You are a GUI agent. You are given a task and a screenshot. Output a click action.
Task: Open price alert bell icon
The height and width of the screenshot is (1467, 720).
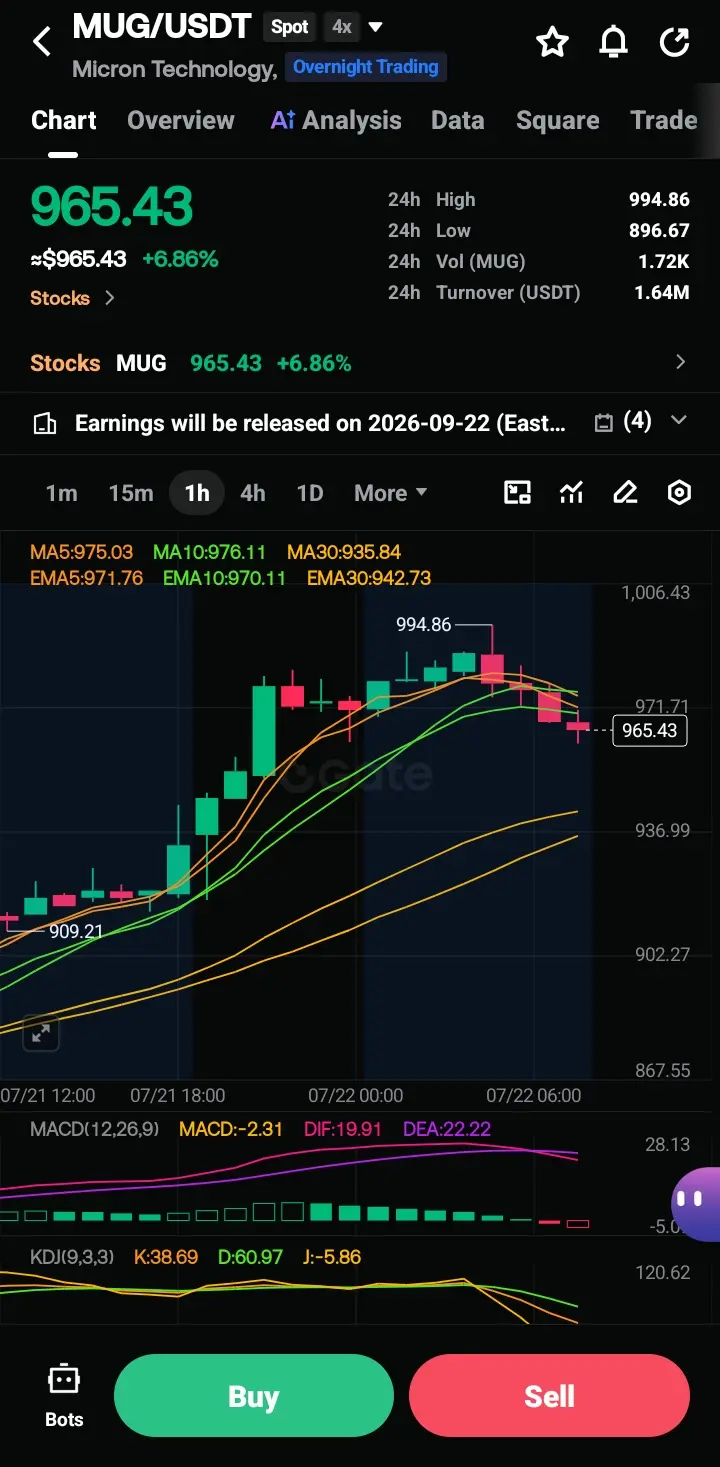[613, 42]
